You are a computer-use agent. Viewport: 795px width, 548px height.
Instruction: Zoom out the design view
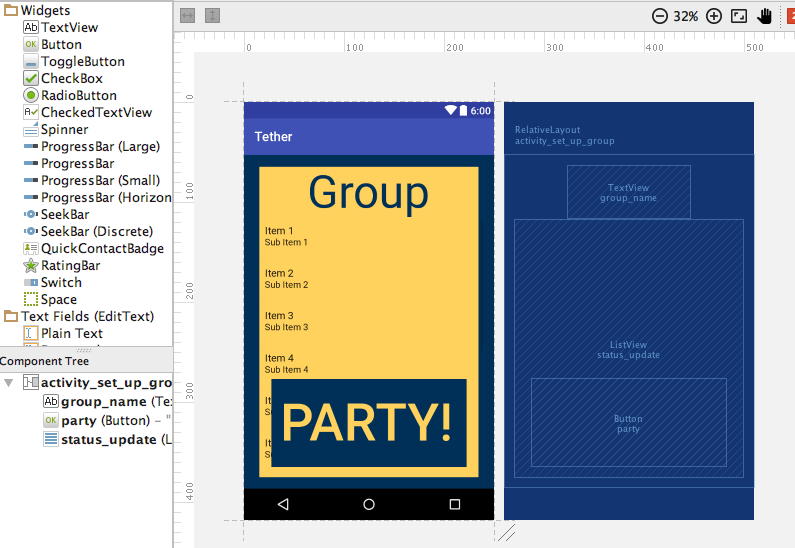point(660,16)
